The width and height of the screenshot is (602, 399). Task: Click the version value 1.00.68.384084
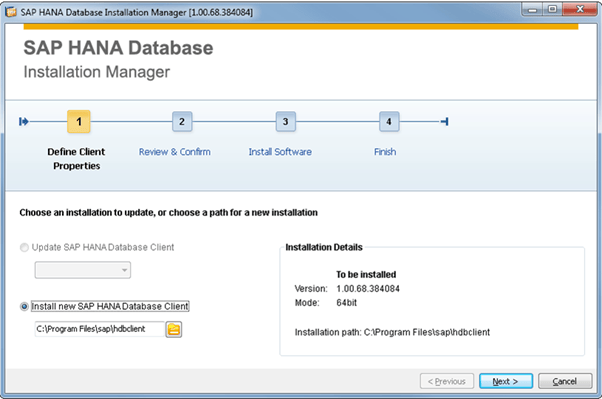coord(368,289)
